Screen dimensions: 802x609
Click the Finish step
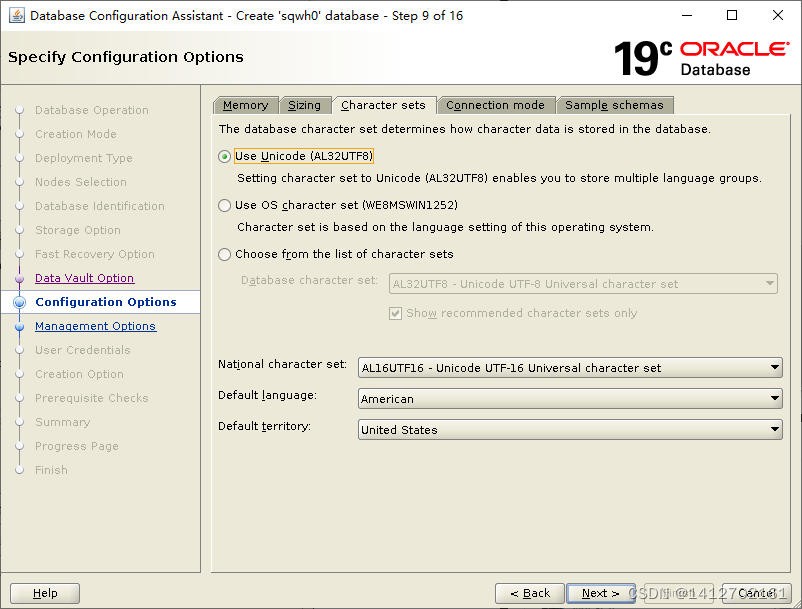pos(51,470)
